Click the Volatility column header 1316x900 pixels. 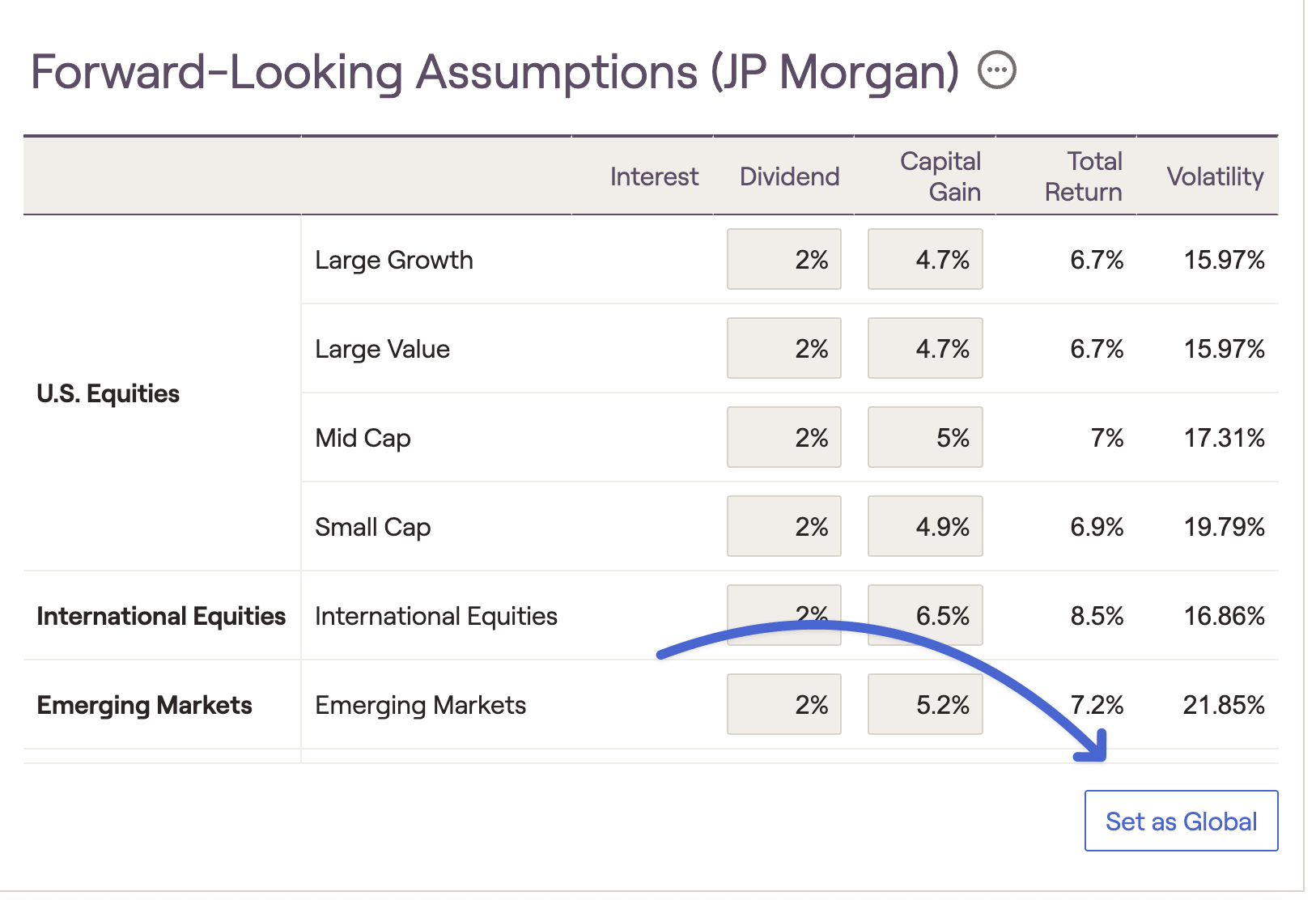(x=1215, y=176)
